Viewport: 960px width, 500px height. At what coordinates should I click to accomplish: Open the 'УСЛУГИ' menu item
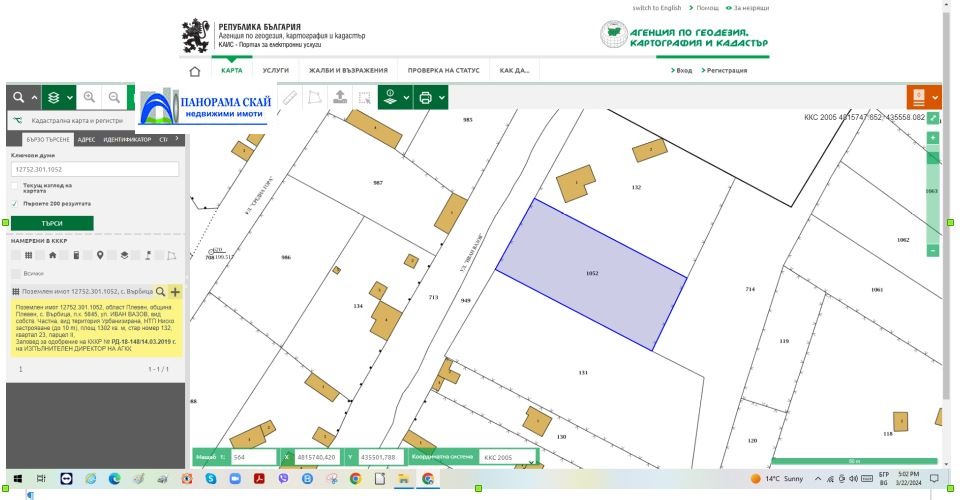tap(275, 71)
